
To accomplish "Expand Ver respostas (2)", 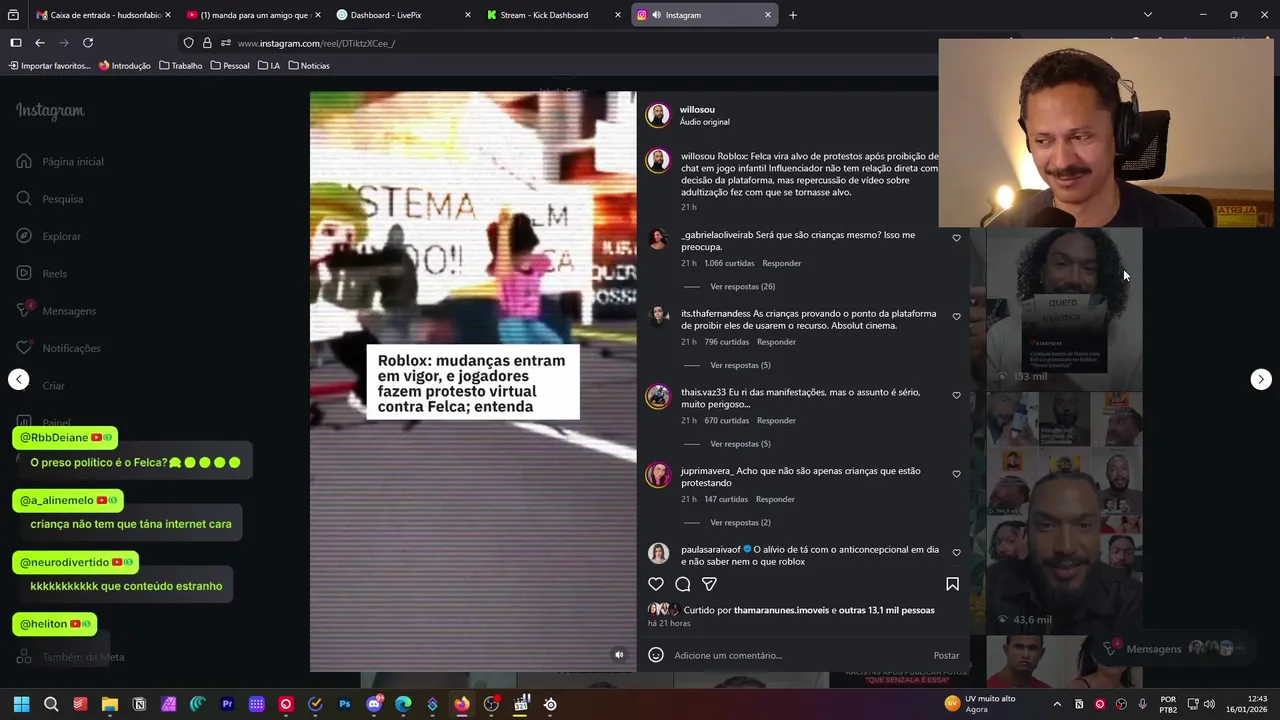I will click(740, 523).
